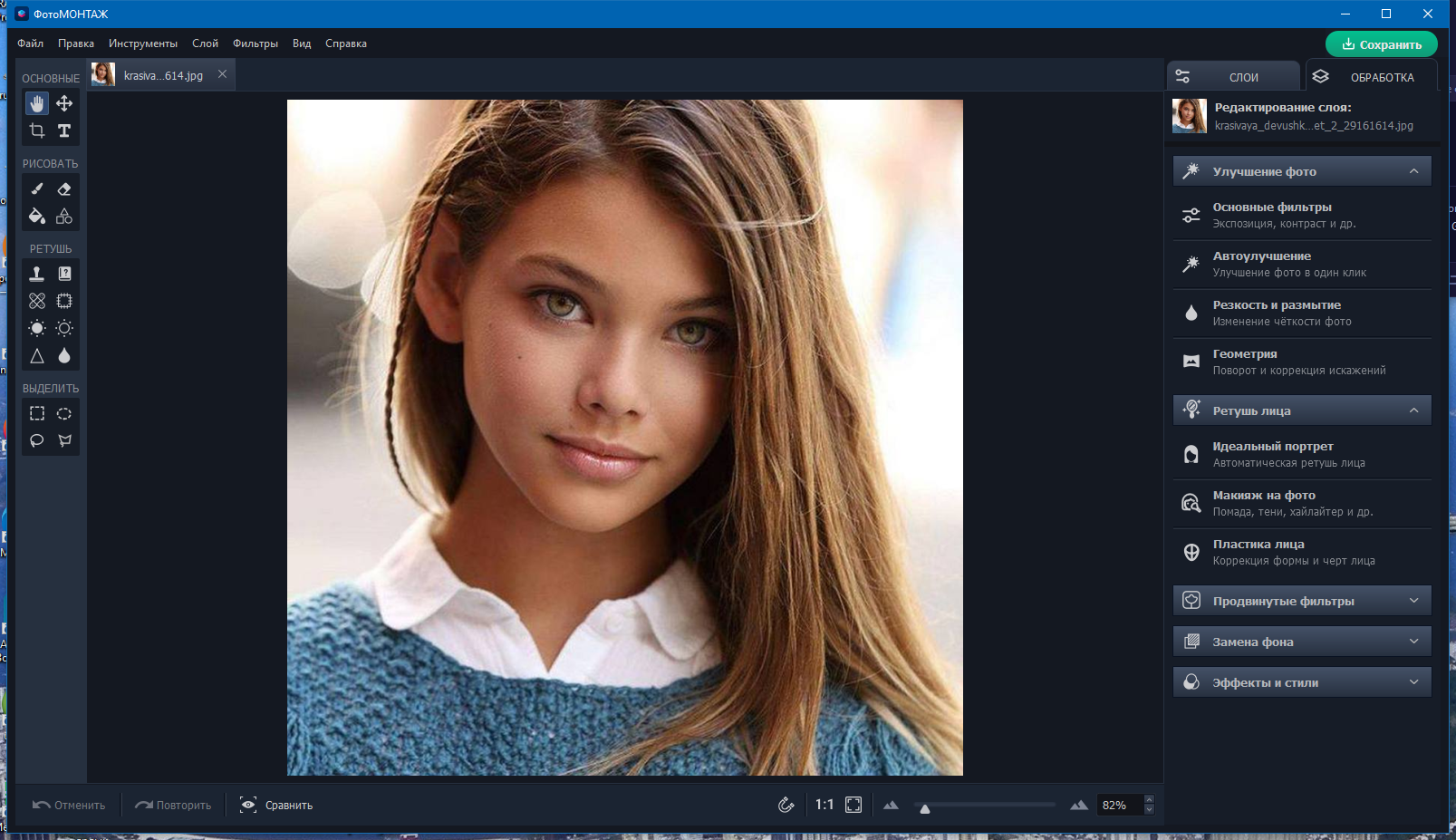Click the layer thumbnail in editing panel
Screen dimensions: 1456x840
tap(1190, 116)
